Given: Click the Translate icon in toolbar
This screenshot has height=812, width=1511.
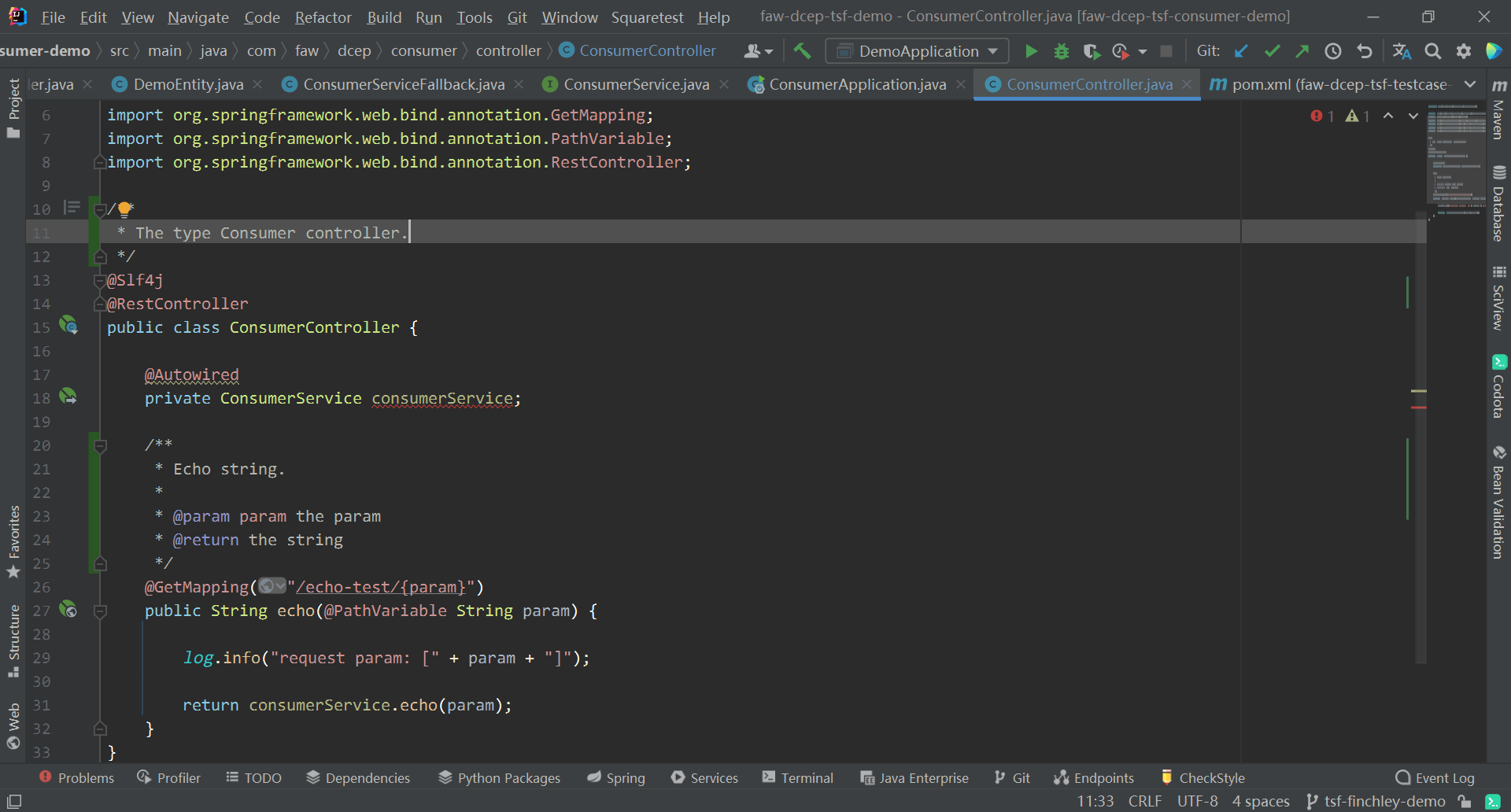Looking at the screenshot, I should tap(1401, 51).
